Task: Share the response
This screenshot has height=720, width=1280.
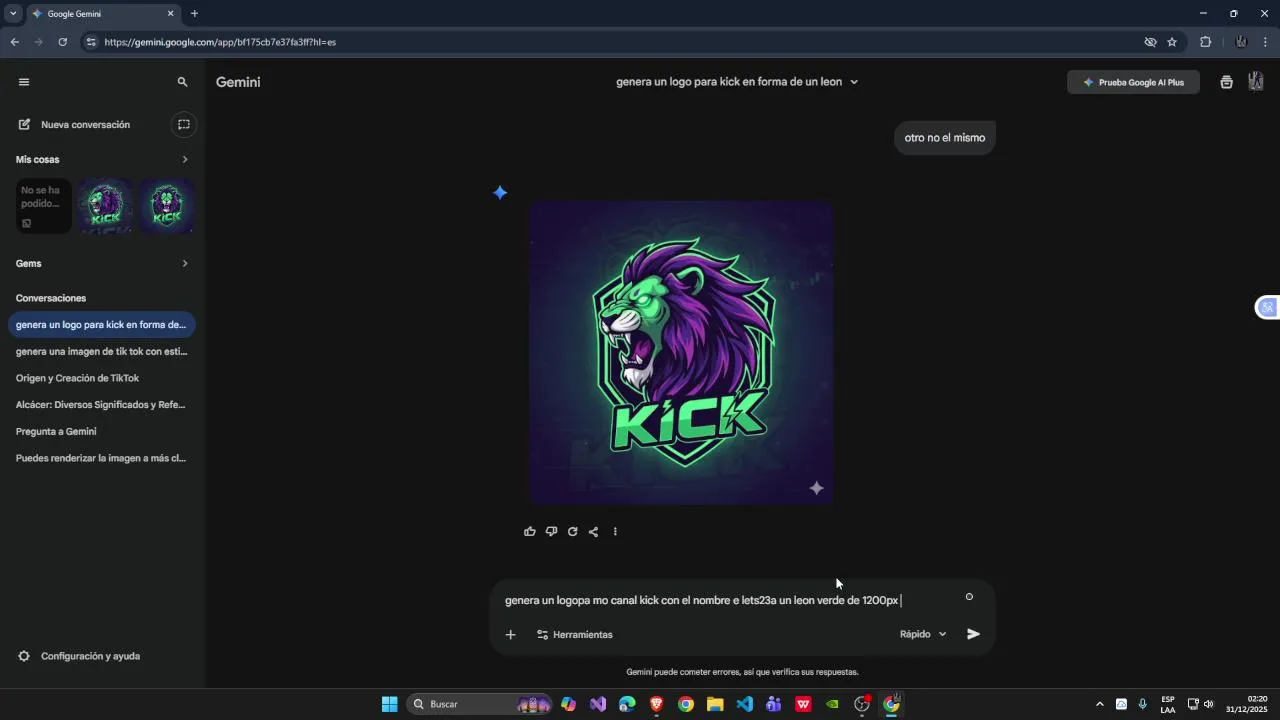Action: coord(593,532)
